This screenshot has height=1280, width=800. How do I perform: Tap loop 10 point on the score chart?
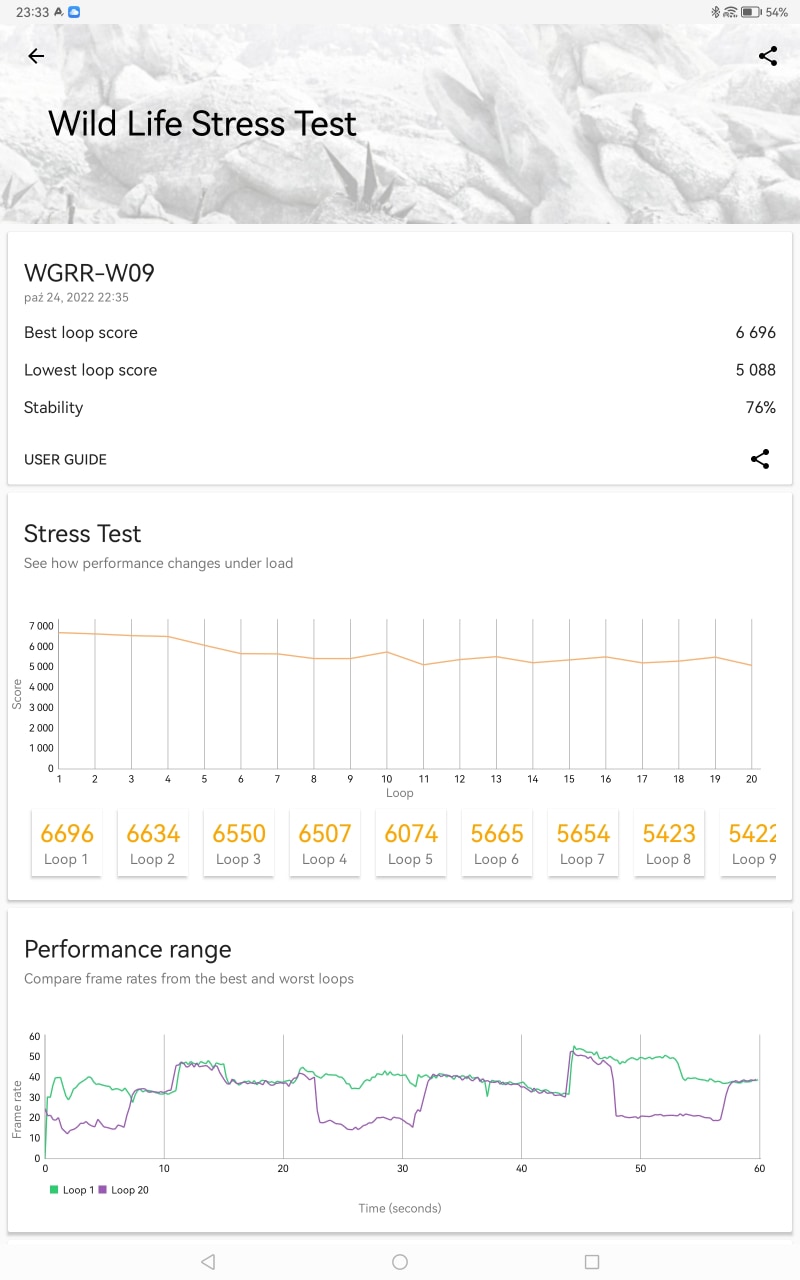pyautogui.click(x=387, y=652)
